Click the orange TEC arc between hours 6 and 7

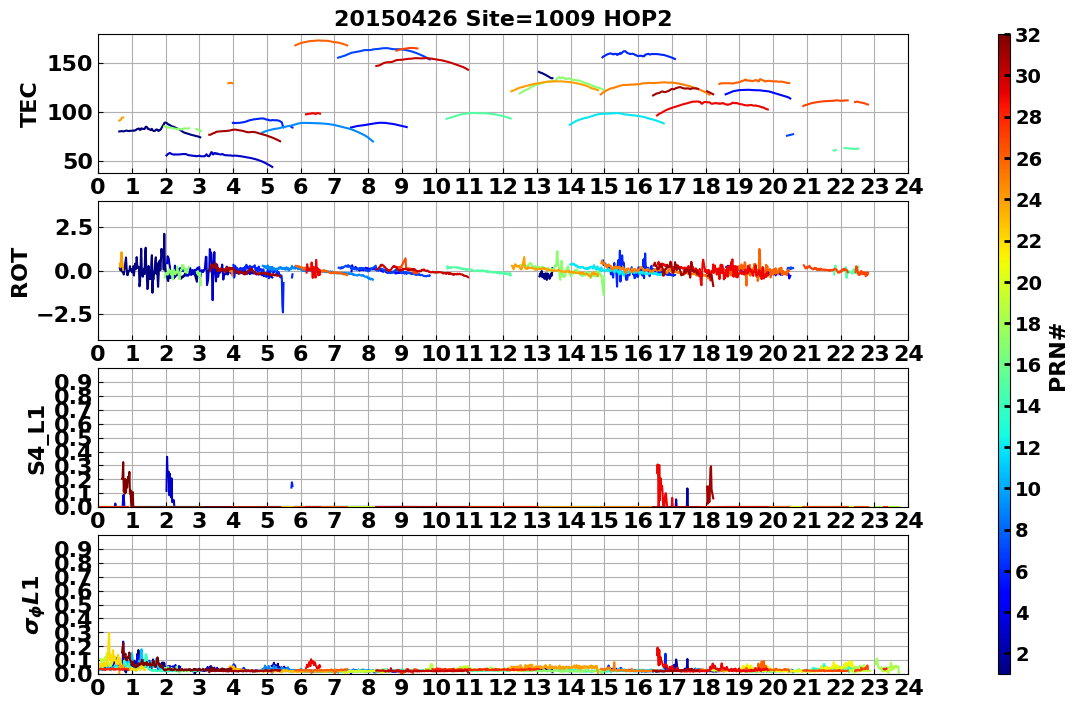coord(321,42)
